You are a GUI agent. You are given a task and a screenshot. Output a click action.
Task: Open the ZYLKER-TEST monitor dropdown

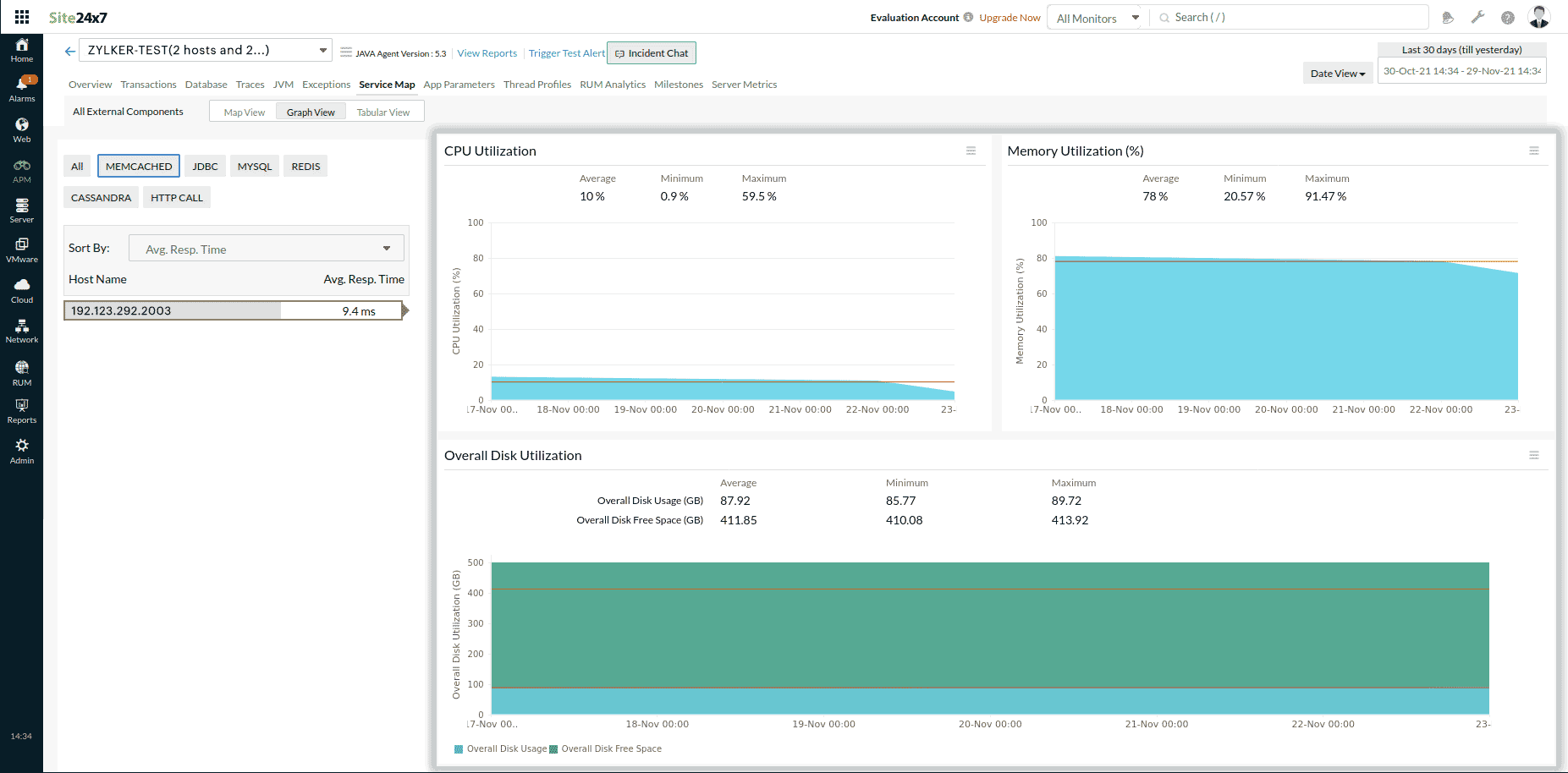coord(205,50)
